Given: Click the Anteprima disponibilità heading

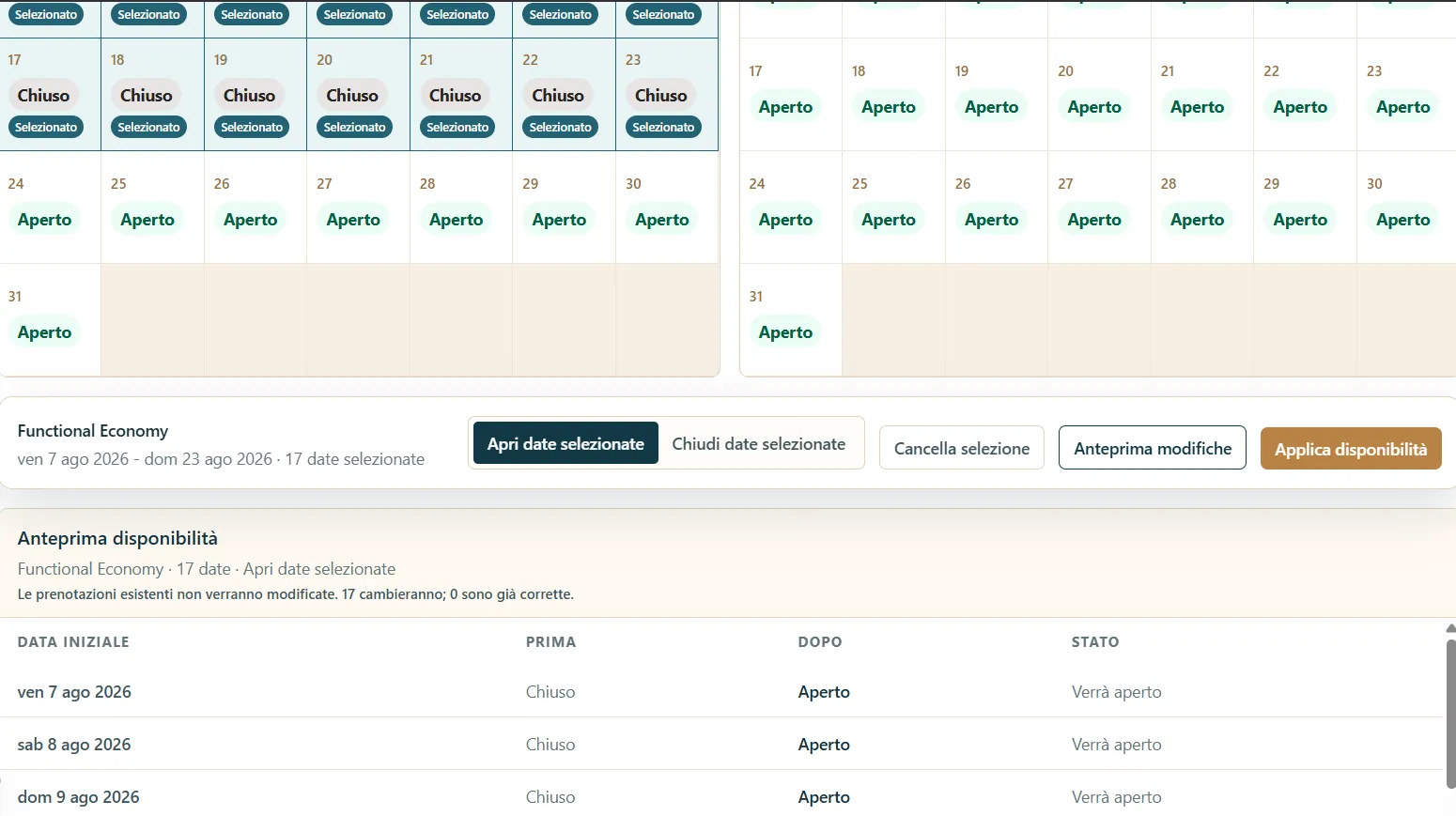Looking at the screenshot, I should [117, 538].
